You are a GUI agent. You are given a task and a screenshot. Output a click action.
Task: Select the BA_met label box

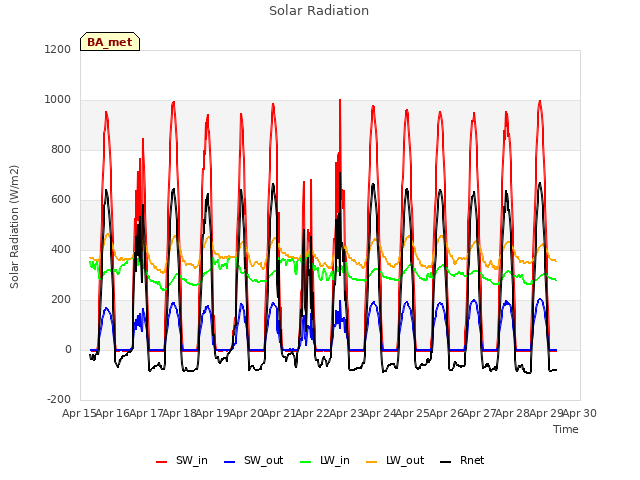(110, 42)
